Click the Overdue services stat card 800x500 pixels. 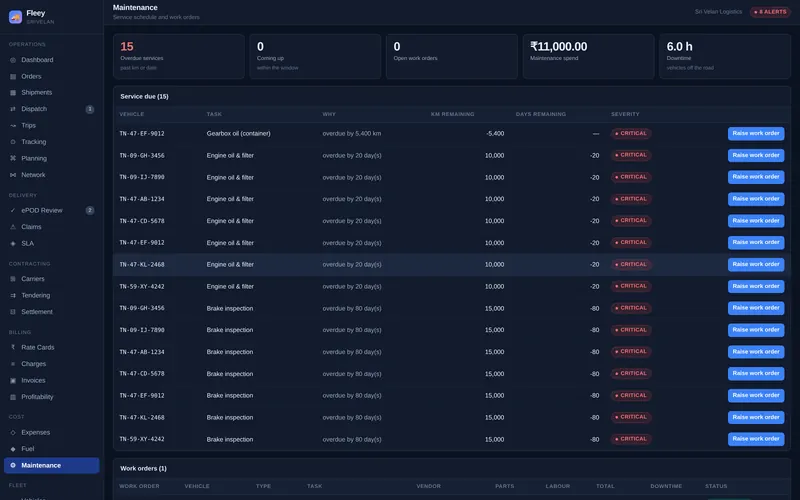(x=179, y=57)
